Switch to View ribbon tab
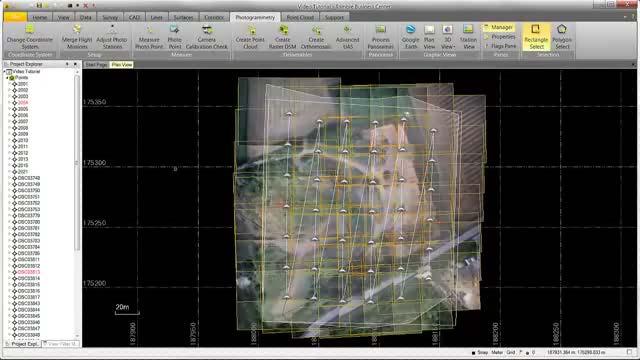The height and width of the screenshot is (360, 640). [64, 18]
